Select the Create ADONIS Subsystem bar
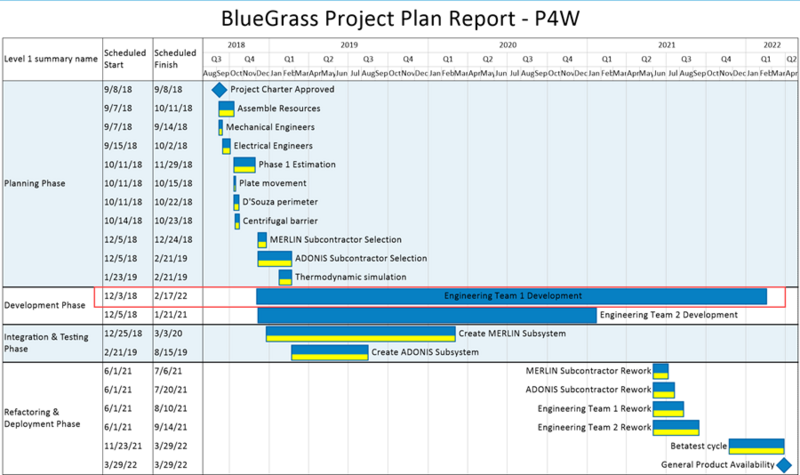800x475 pixels. pyautogui.click(x=330, y=353)
